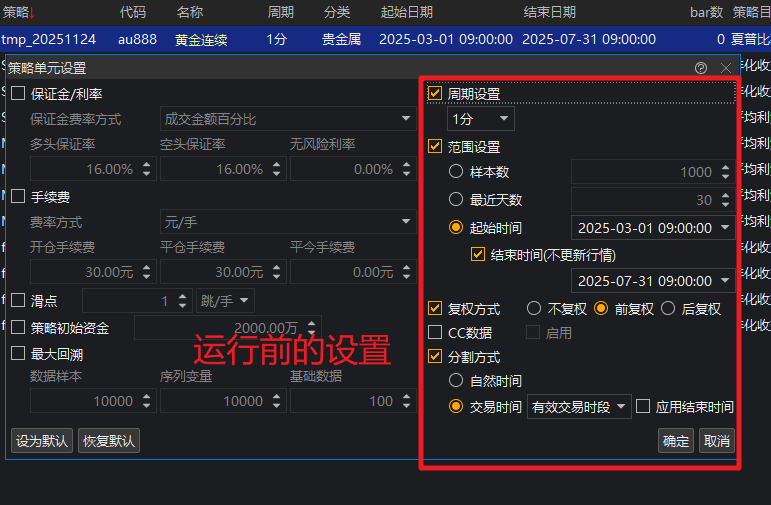Select the 样本数 radio button
Viewport: 771px width, 505px height.
[x=456, y=172]
